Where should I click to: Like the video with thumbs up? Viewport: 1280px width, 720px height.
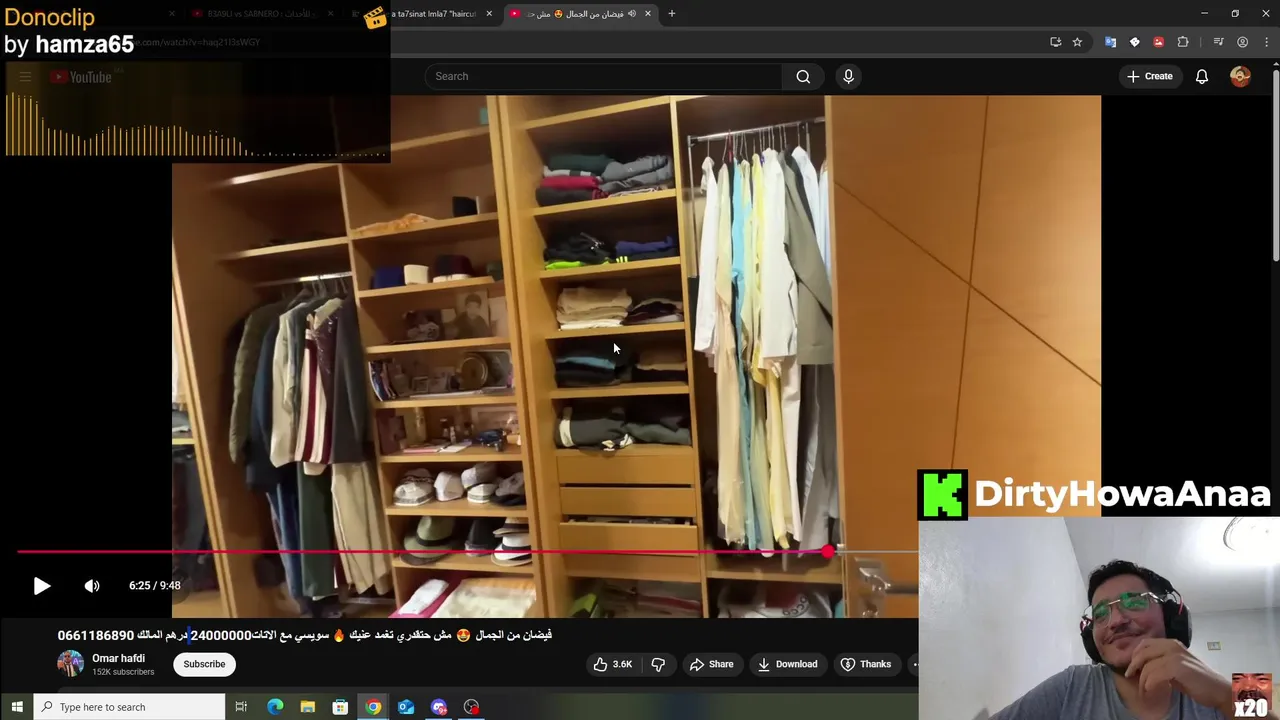pos(612,664)
